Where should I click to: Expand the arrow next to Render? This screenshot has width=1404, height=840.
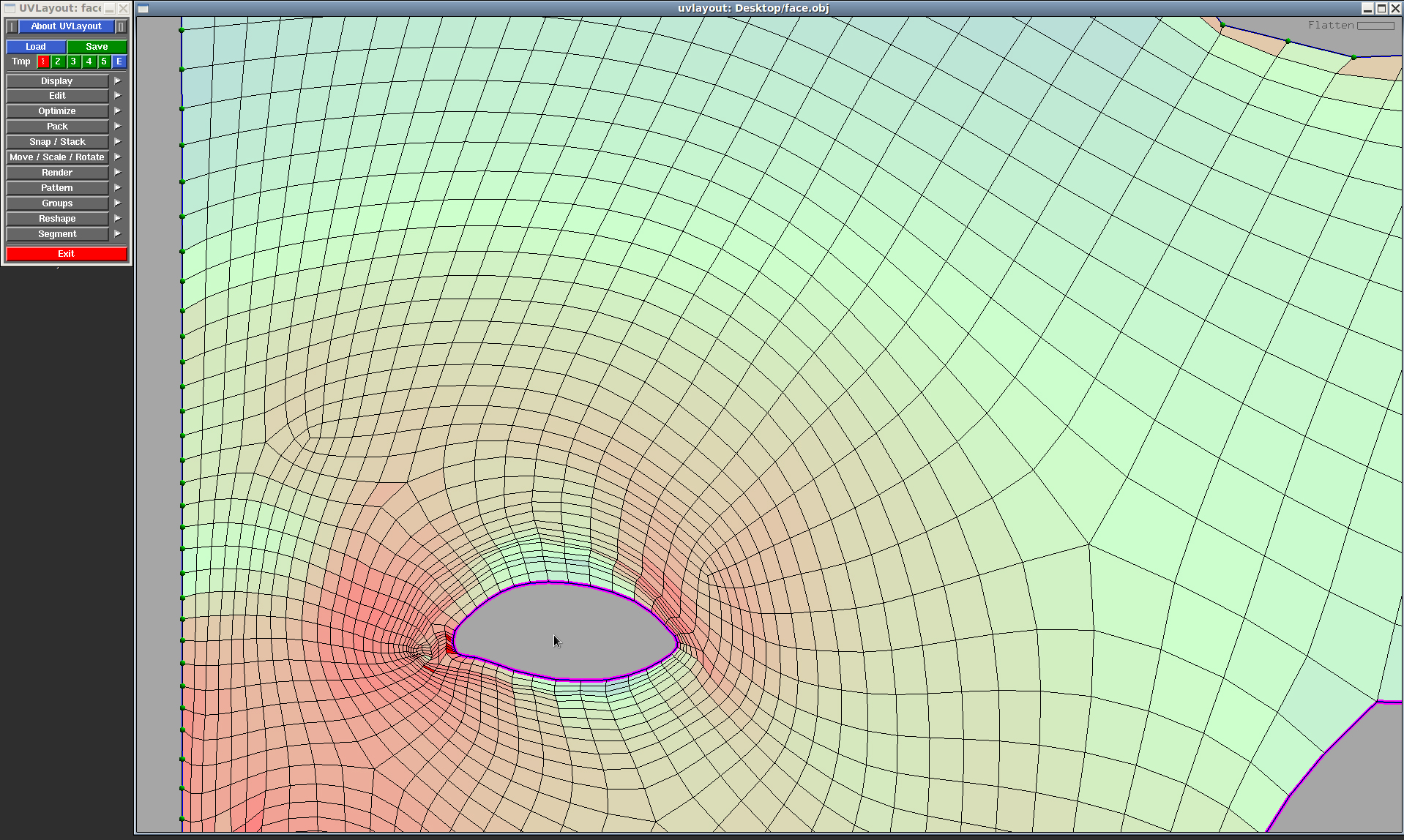coord(118,173)
